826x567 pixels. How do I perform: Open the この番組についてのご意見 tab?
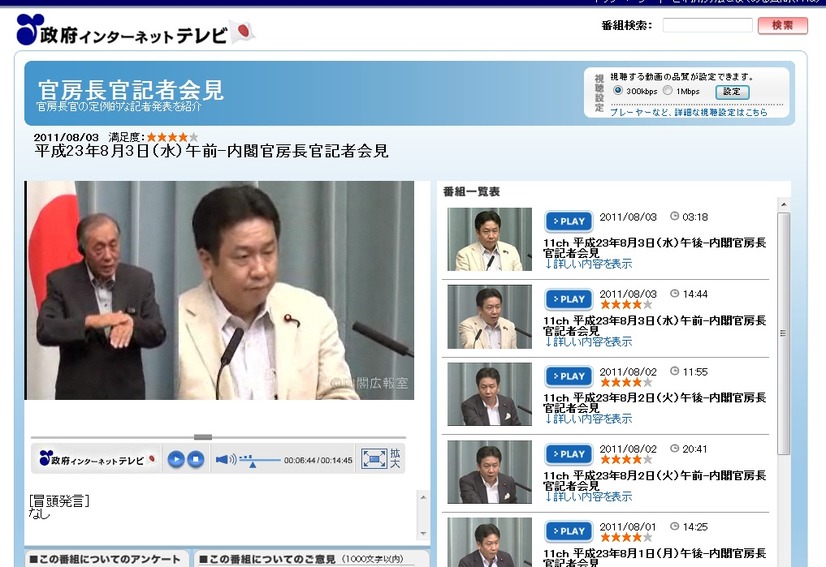click(311, 559)
